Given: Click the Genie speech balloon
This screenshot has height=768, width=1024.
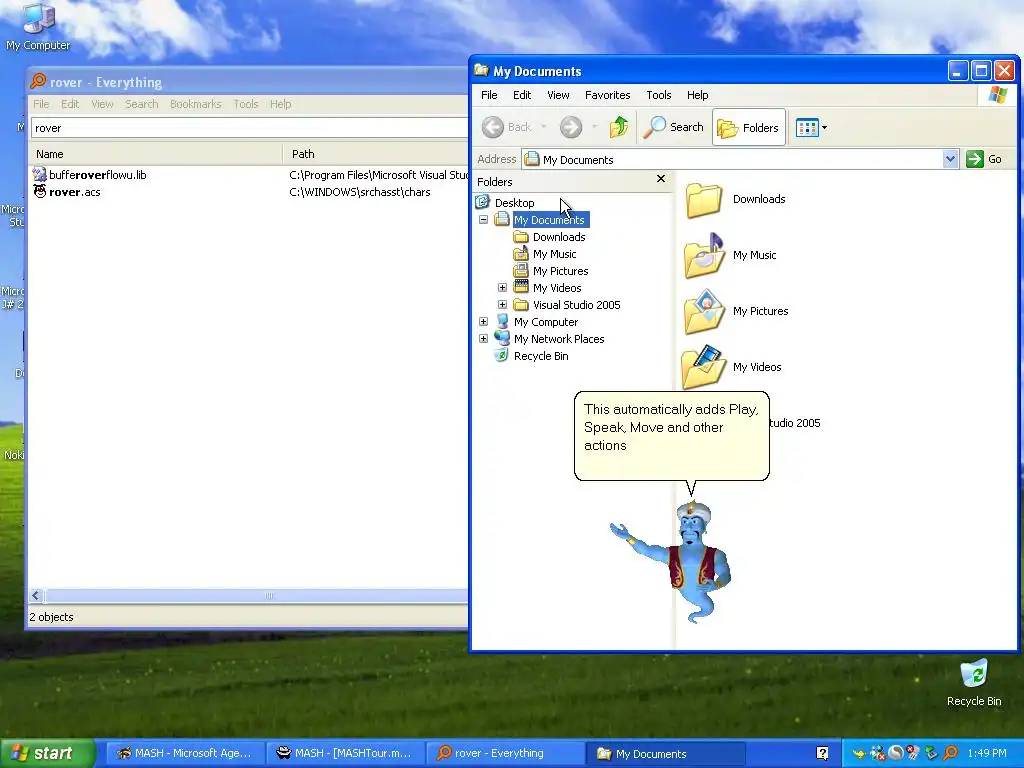Looking at the screenshot, I should 671,436.
